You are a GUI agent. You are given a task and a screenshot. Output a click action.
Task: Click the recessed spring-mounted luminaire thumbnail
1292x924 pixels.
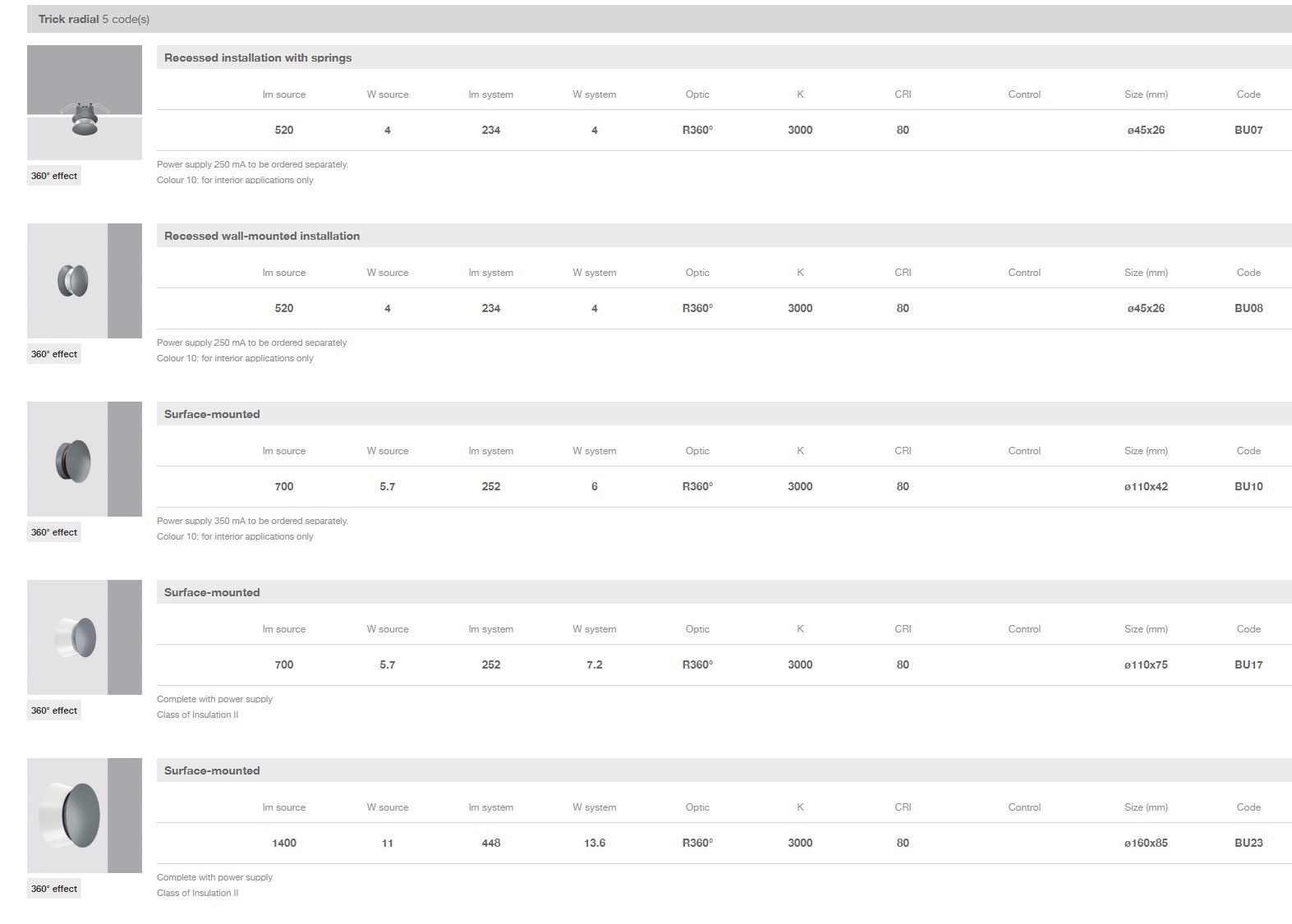[84, 103]
